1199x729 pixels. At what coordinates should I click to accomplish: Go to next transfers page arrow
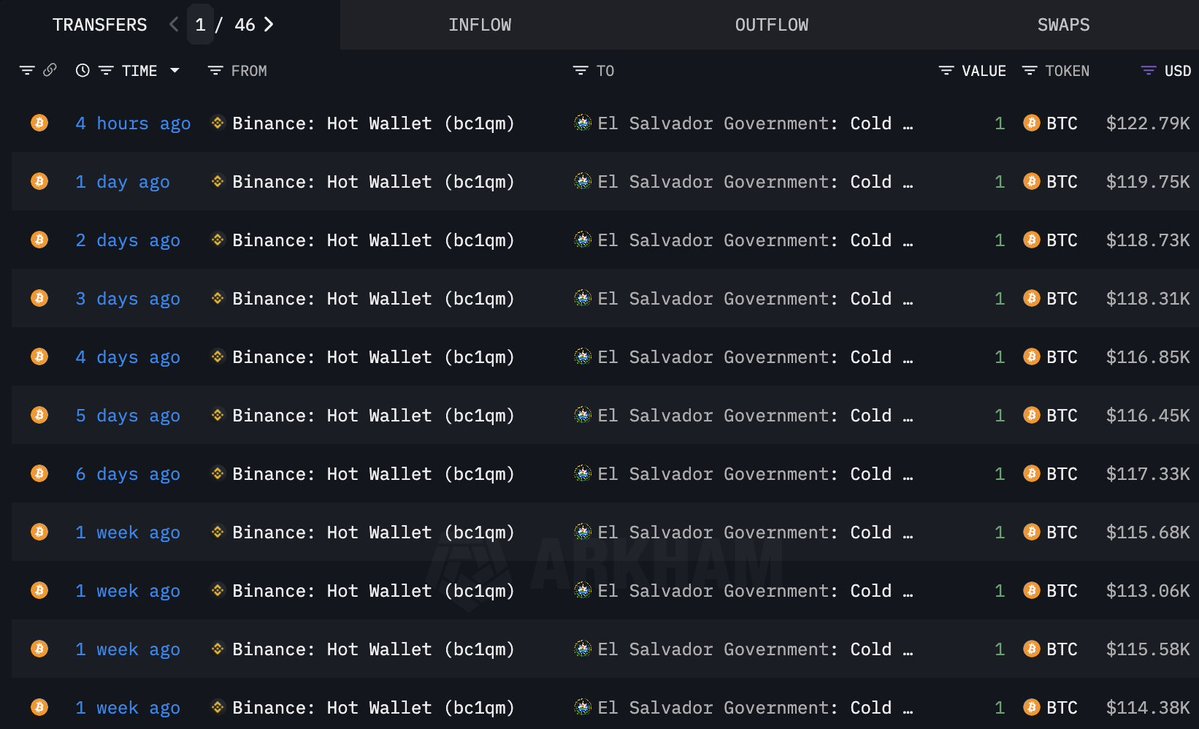268,24
